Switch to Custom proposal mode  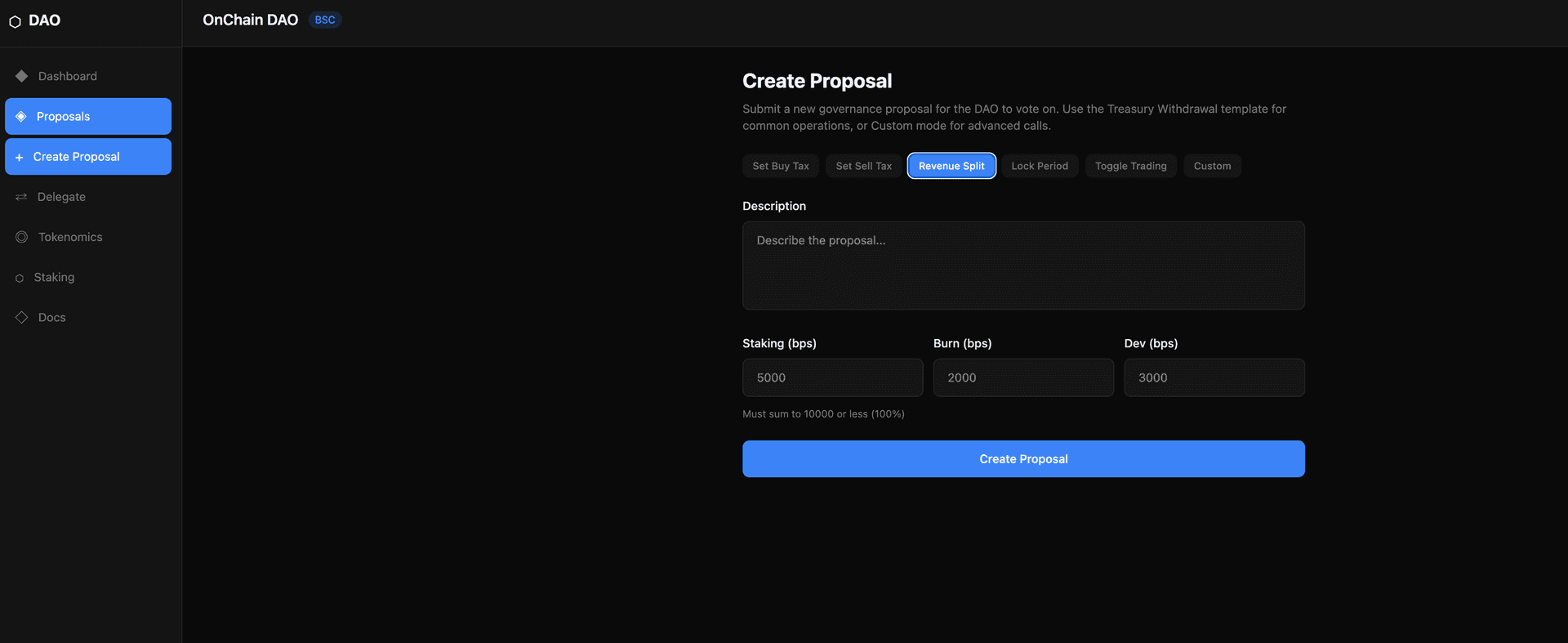click(x=1212, y=166)
